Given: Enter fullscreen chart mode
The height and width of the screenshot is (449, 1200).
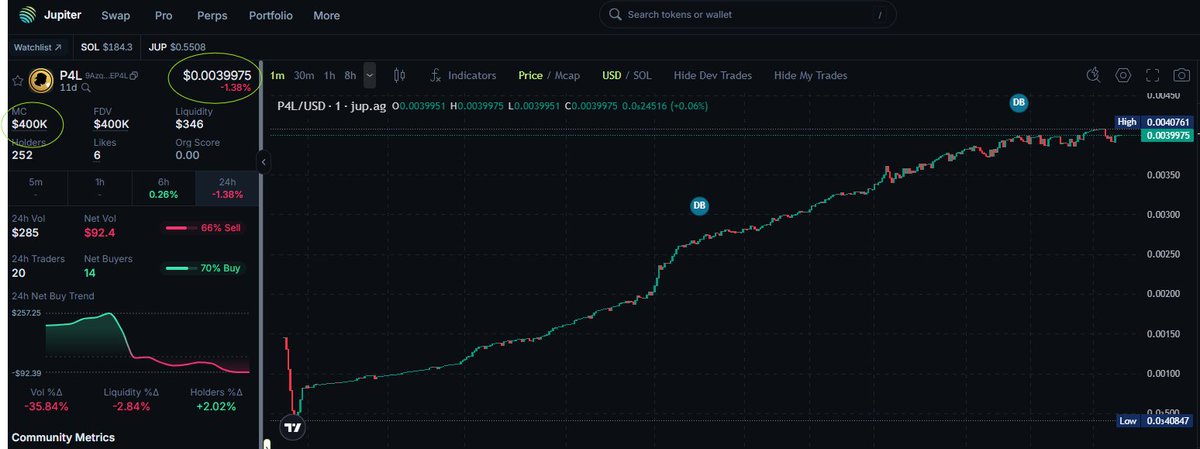Looking at the screenshot, I should (x=1153, y=75).
